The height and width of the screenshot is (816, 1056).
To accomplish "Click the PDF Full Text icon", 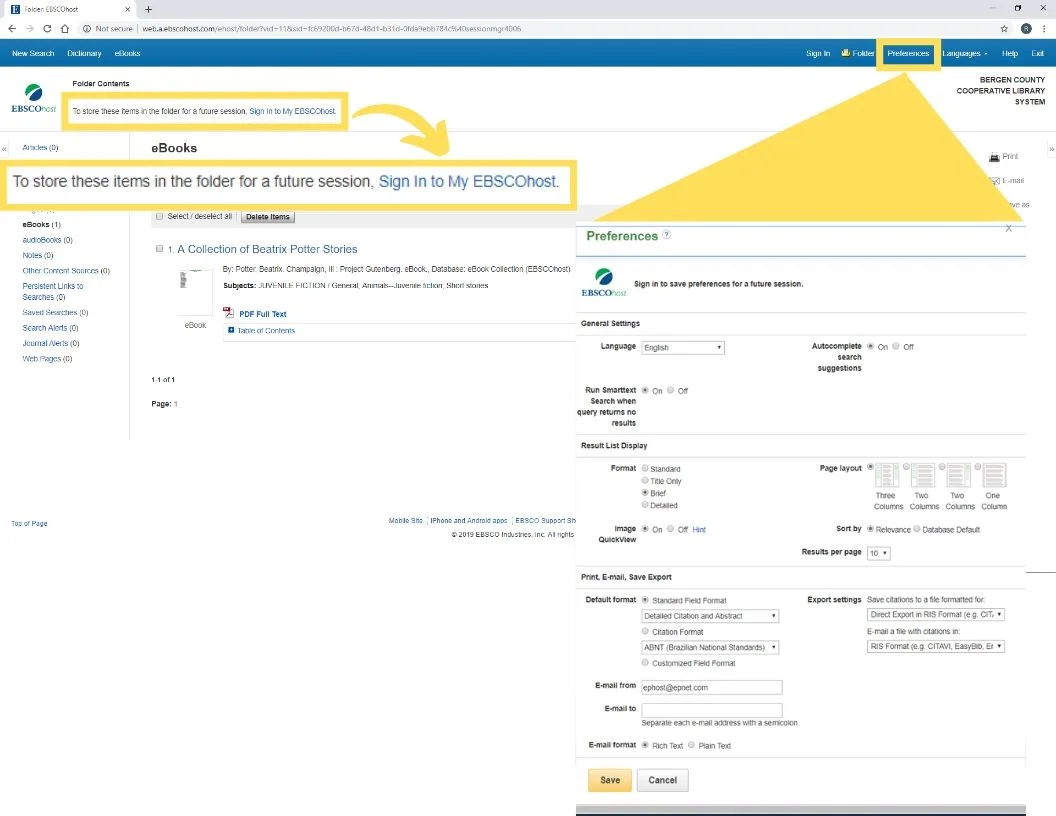I will [x=228, y=313].
